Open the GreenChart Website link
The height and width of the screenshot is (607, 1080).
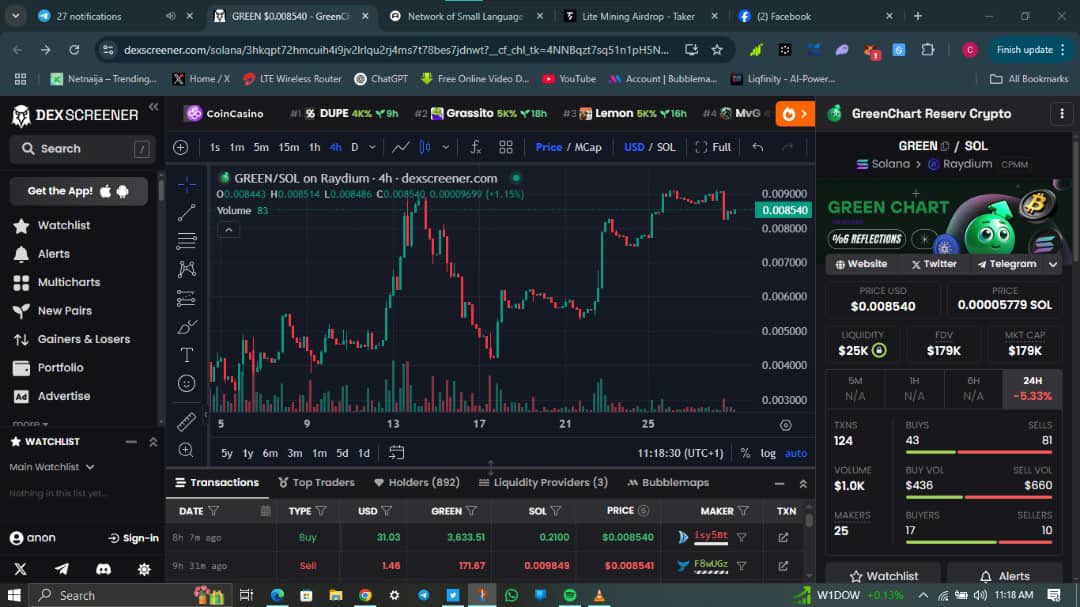pos(861,264)
